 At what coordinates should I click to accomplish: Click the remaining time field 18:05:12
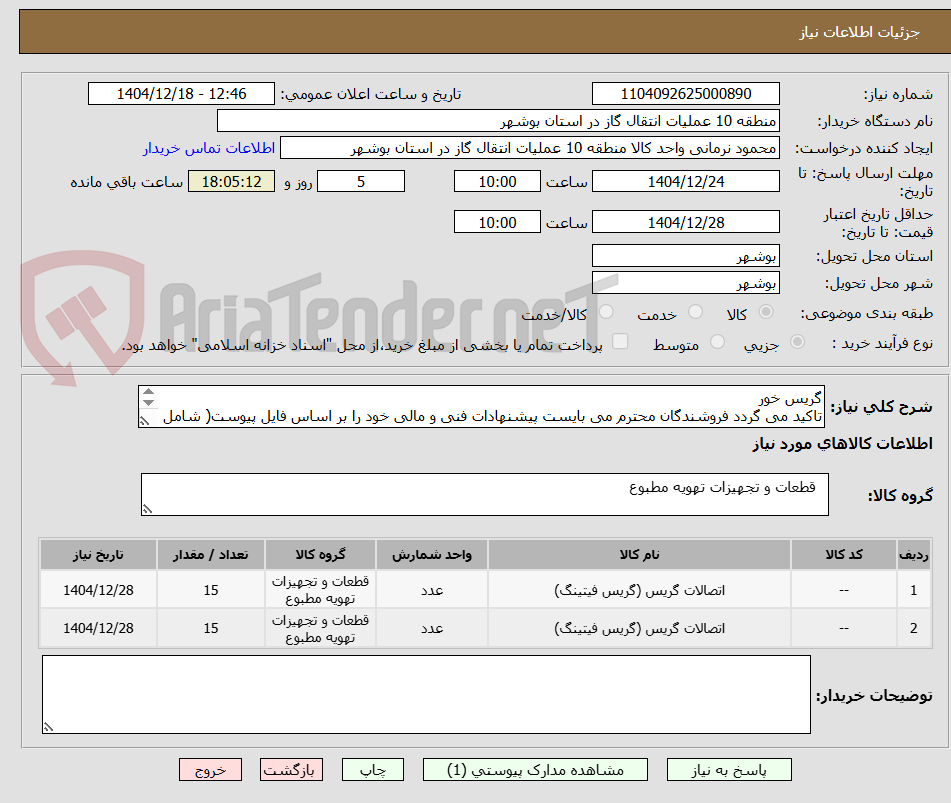click(x=232, y=181)
